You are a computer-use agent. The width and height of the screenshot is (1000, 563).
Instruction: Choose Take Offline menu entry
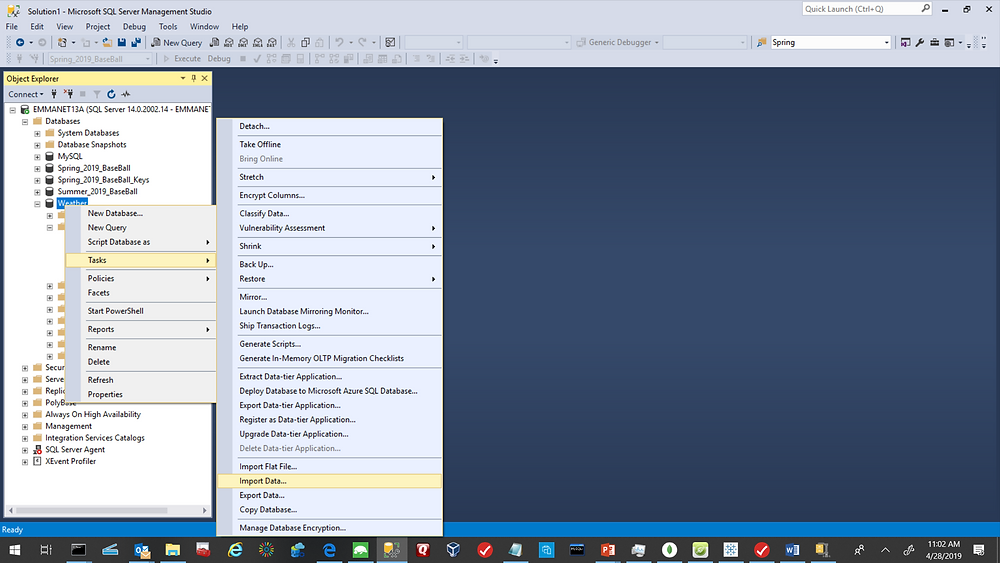pyautogui.click(x=330, y=145)
